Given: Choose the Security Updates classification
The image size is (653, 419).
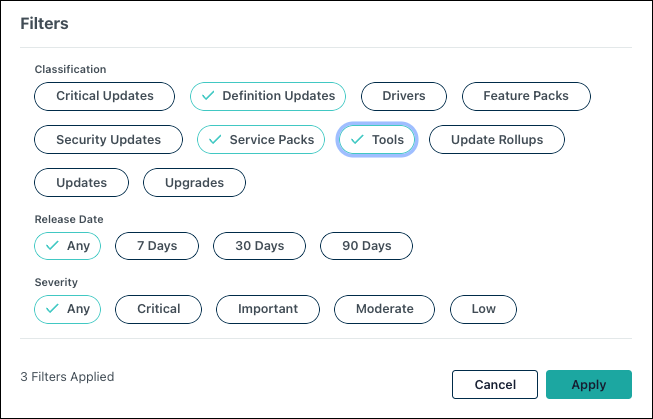Looking at the screenshot, I should (x=108, y=140).
